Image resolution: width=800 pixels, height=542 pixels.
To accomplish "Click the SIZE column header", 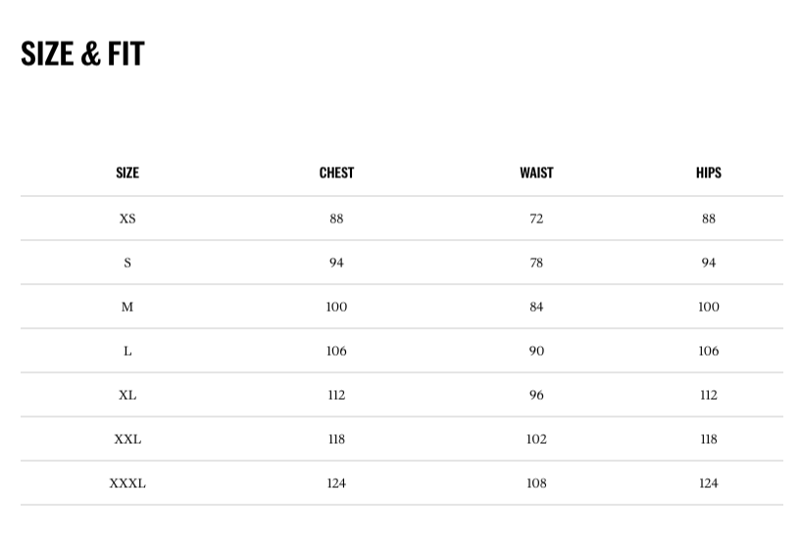I will 127,172.
